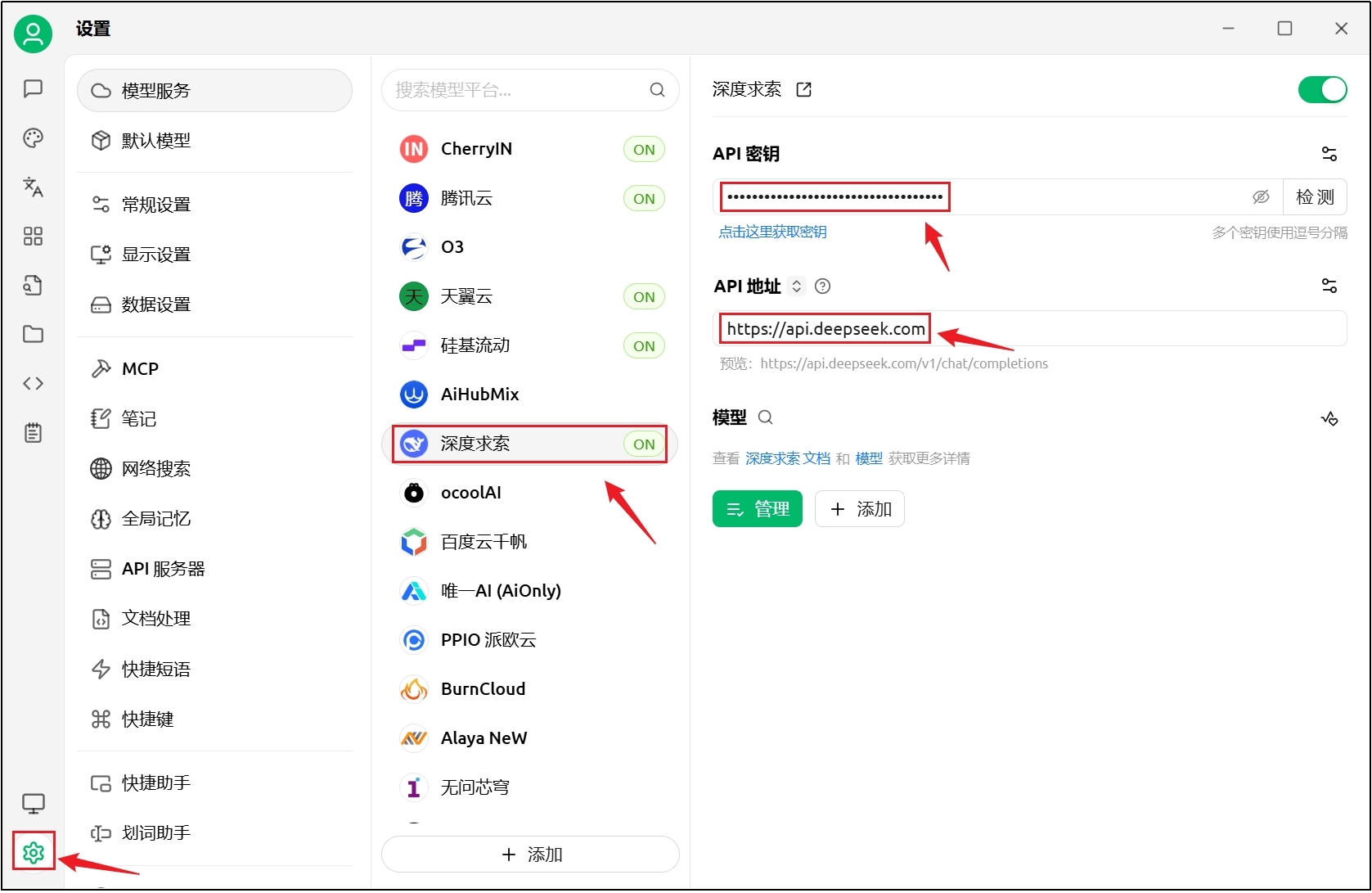Open the user avatar profile

click(33, 34)
